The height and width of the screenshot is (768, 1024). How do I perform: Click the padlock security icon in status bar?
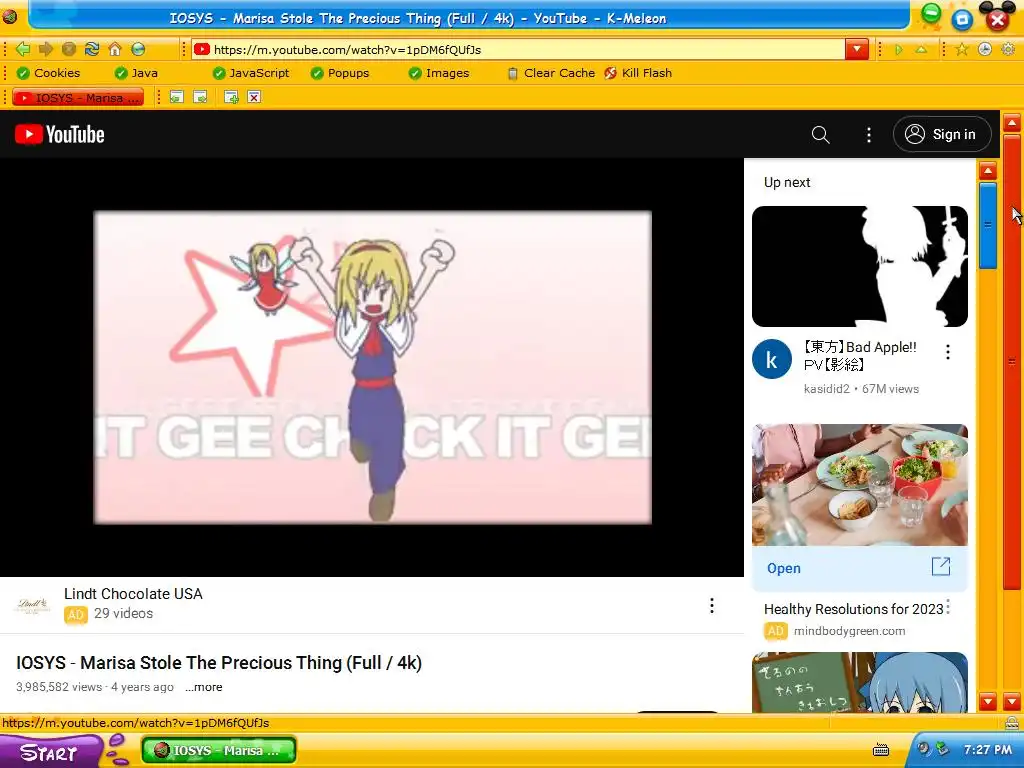point(1012,722)
